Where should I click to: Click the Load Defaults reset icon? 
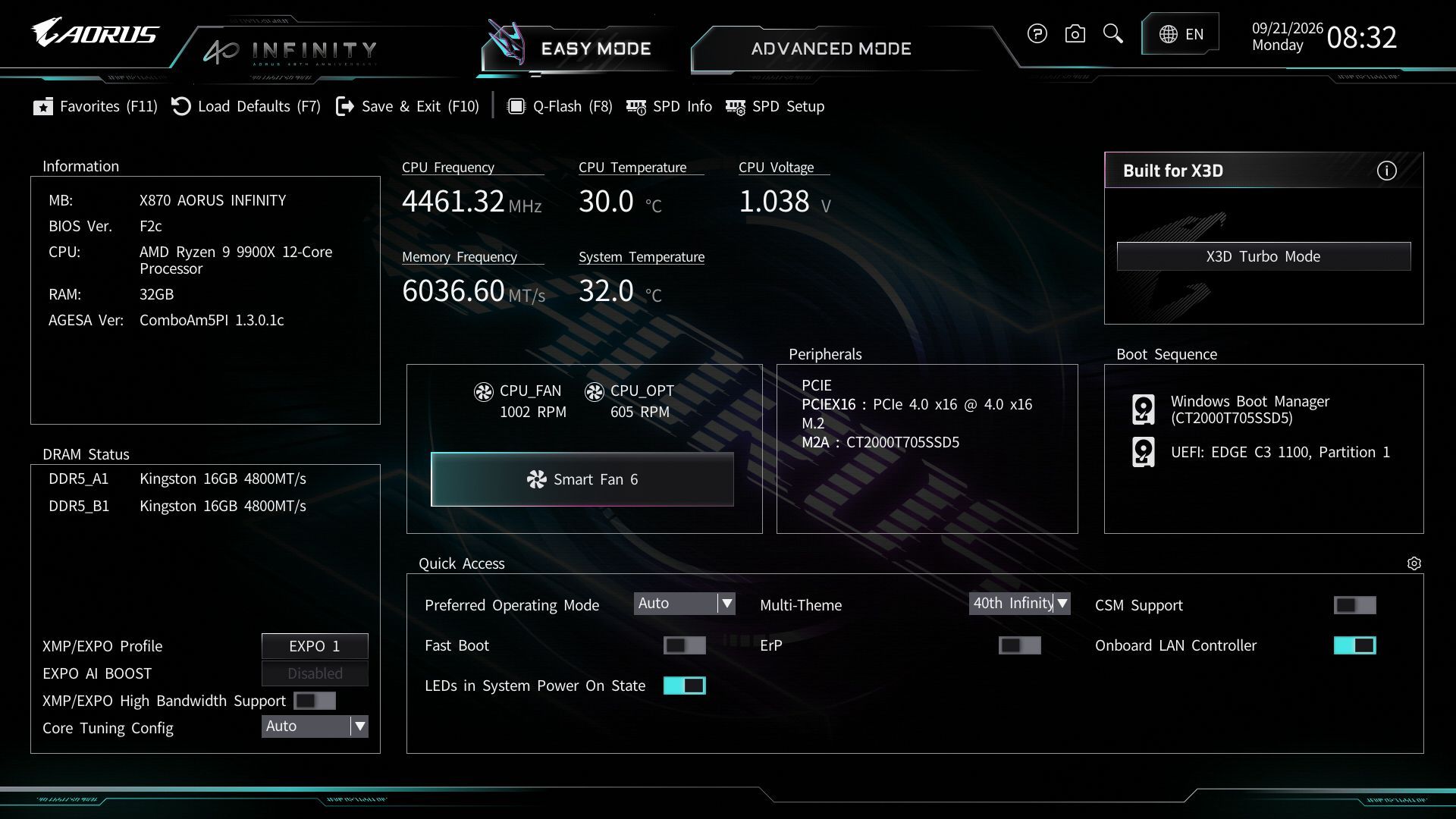click(181, 106)
